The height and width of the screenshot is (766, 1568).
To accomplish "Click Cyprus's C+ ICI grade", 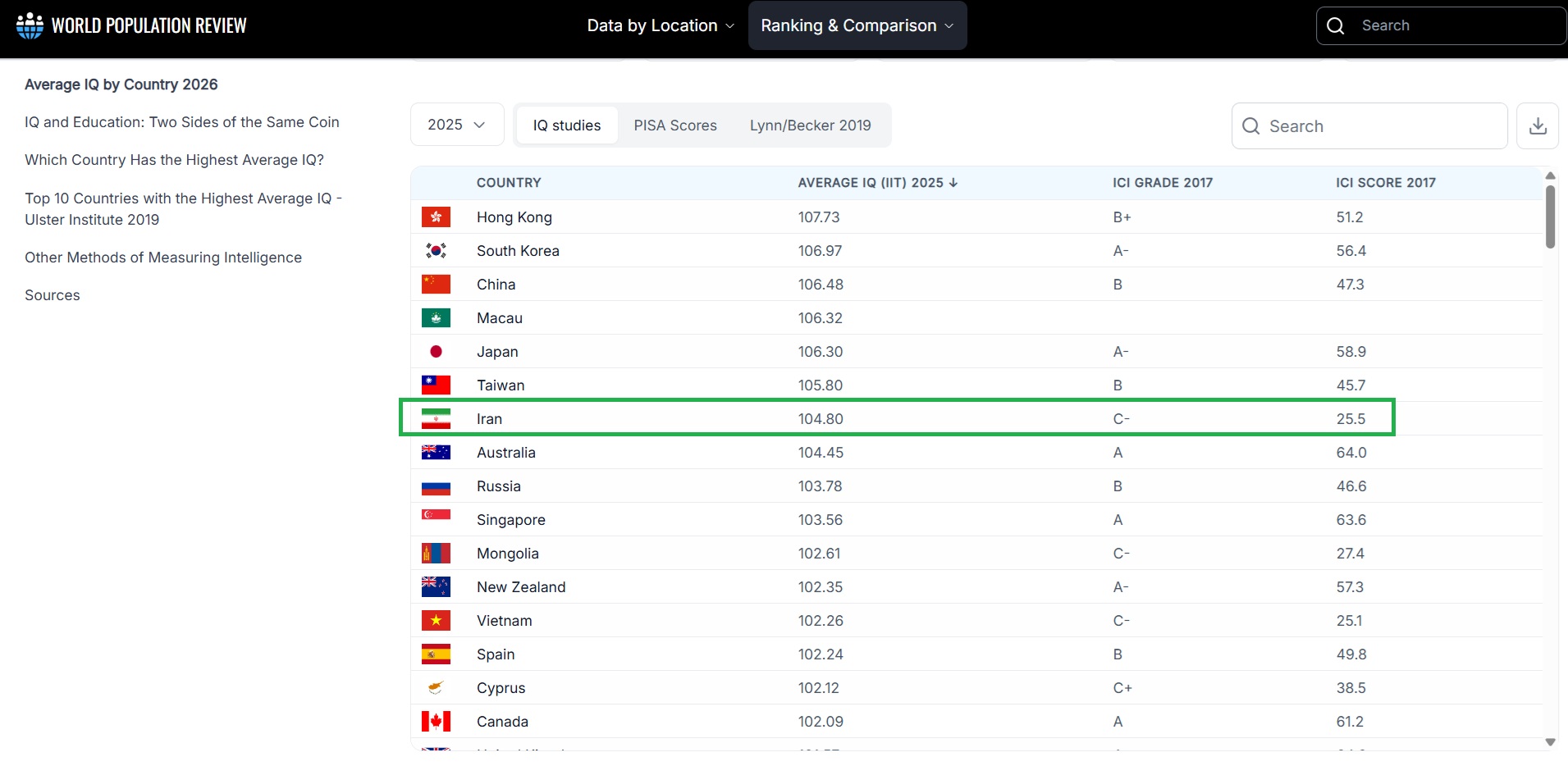I will click(1122, 688).
